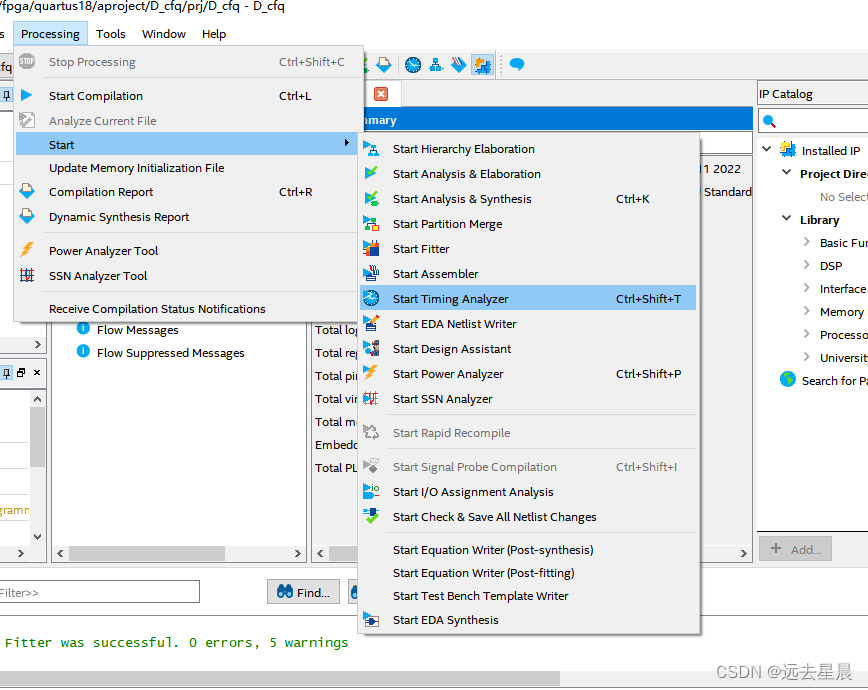Click the Start Timing Analyzer clock icon

tap(371, 298)
